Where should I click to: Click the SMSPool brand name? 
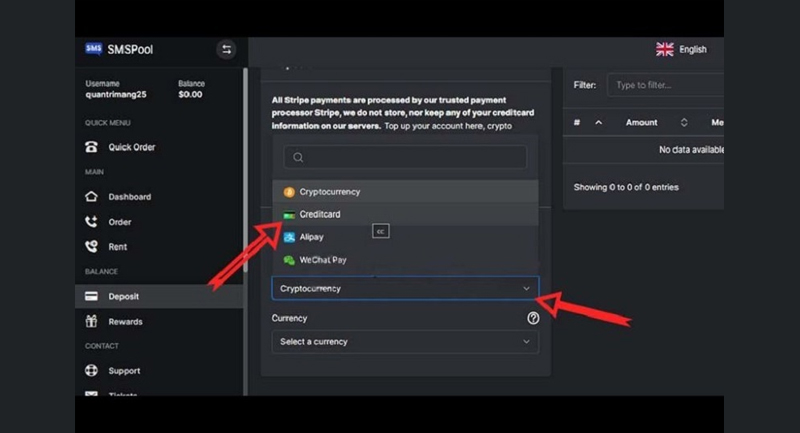point(130,49)
